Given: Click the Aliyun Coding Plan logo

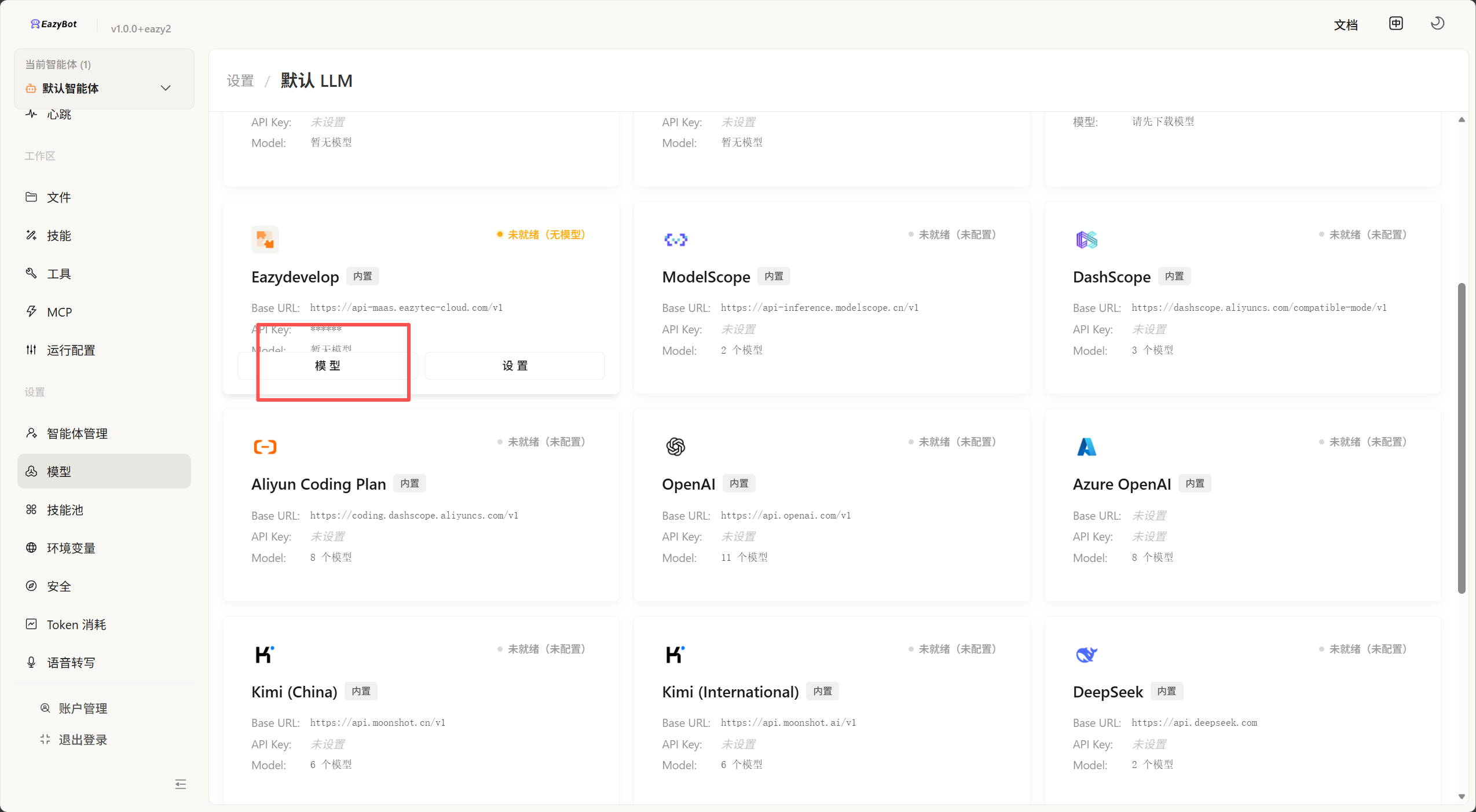Looking at the screenshot, I should coord(265,447).
